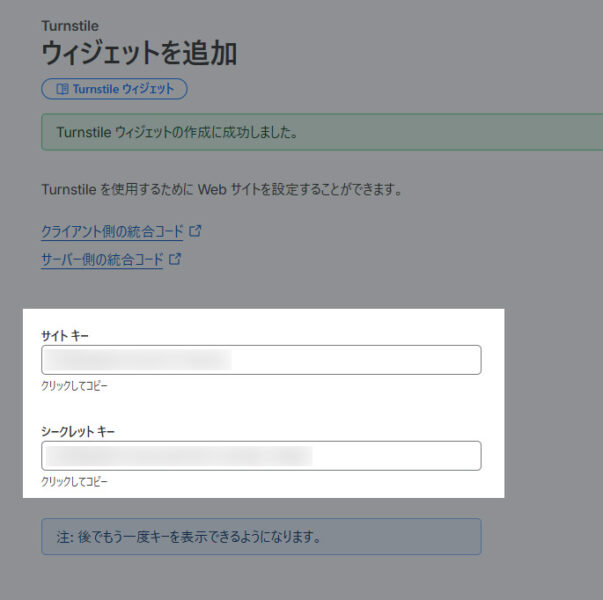Open the クライアント側の統合コード link
The image size is (603, 600).
pyautogui.click(x=112, y=231)
